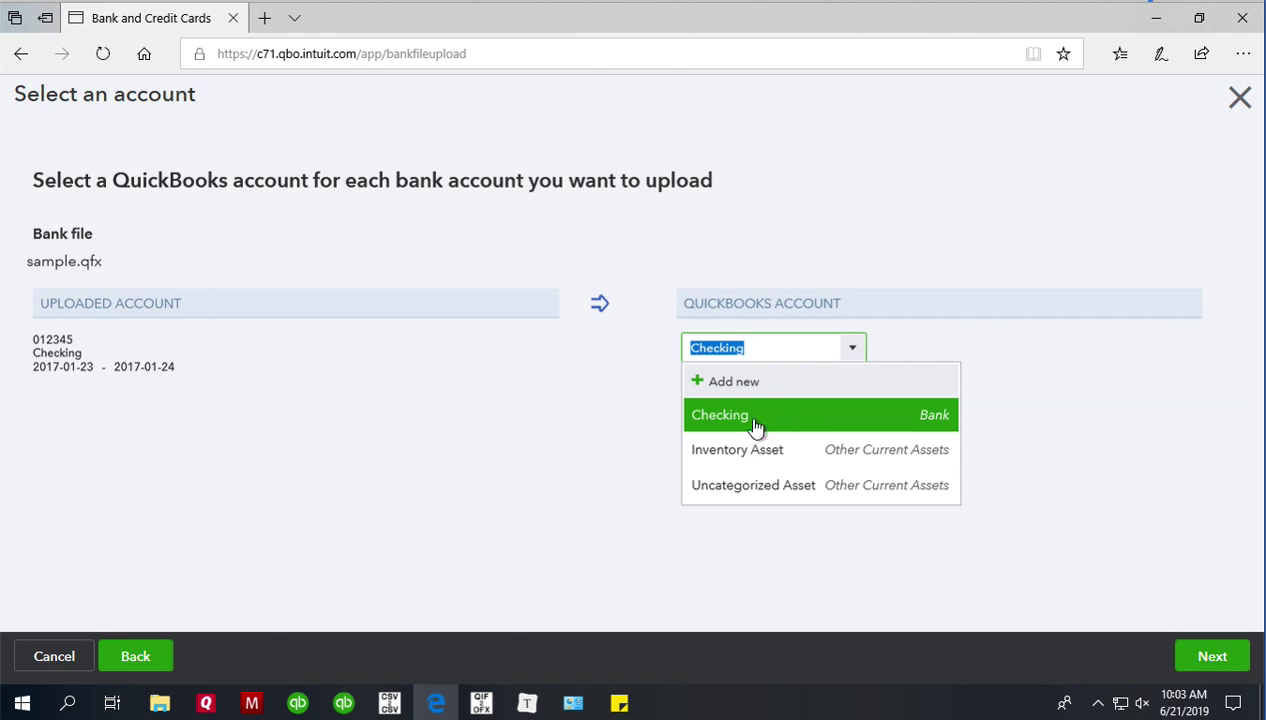This screenshot has height=720, width=1266.
Task: Open the red M taskbar app
Action: point(252,703)
